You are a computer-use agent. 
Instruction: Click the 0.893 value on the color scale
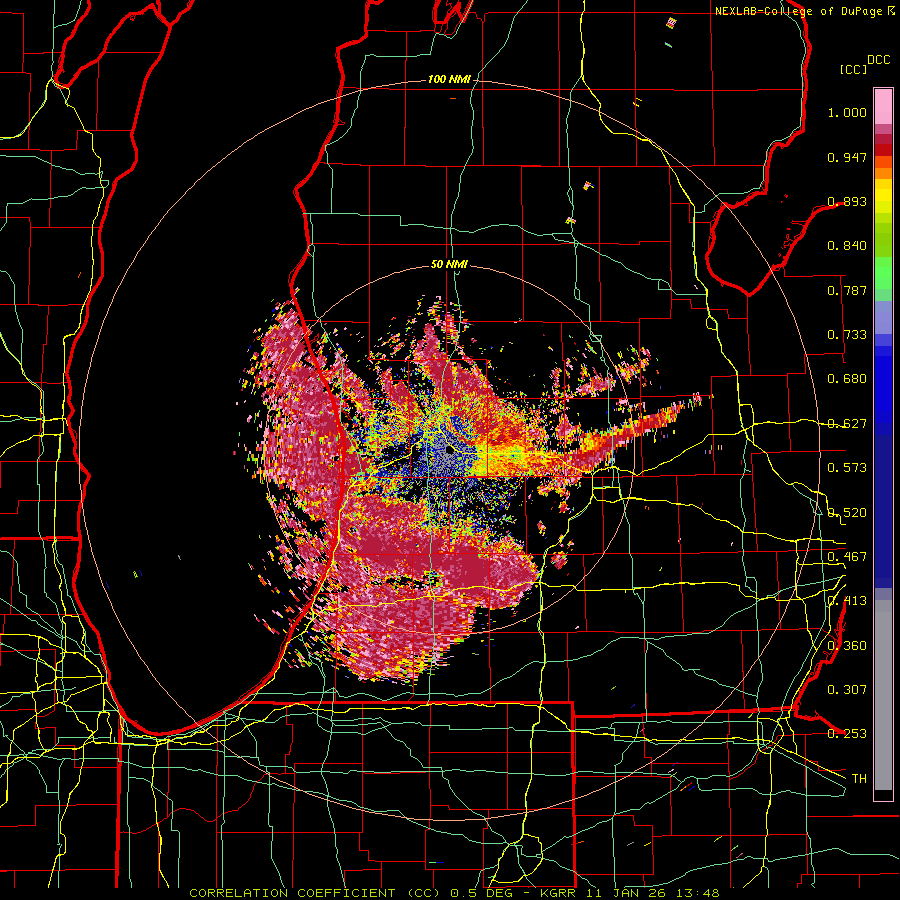coord(847,201)
